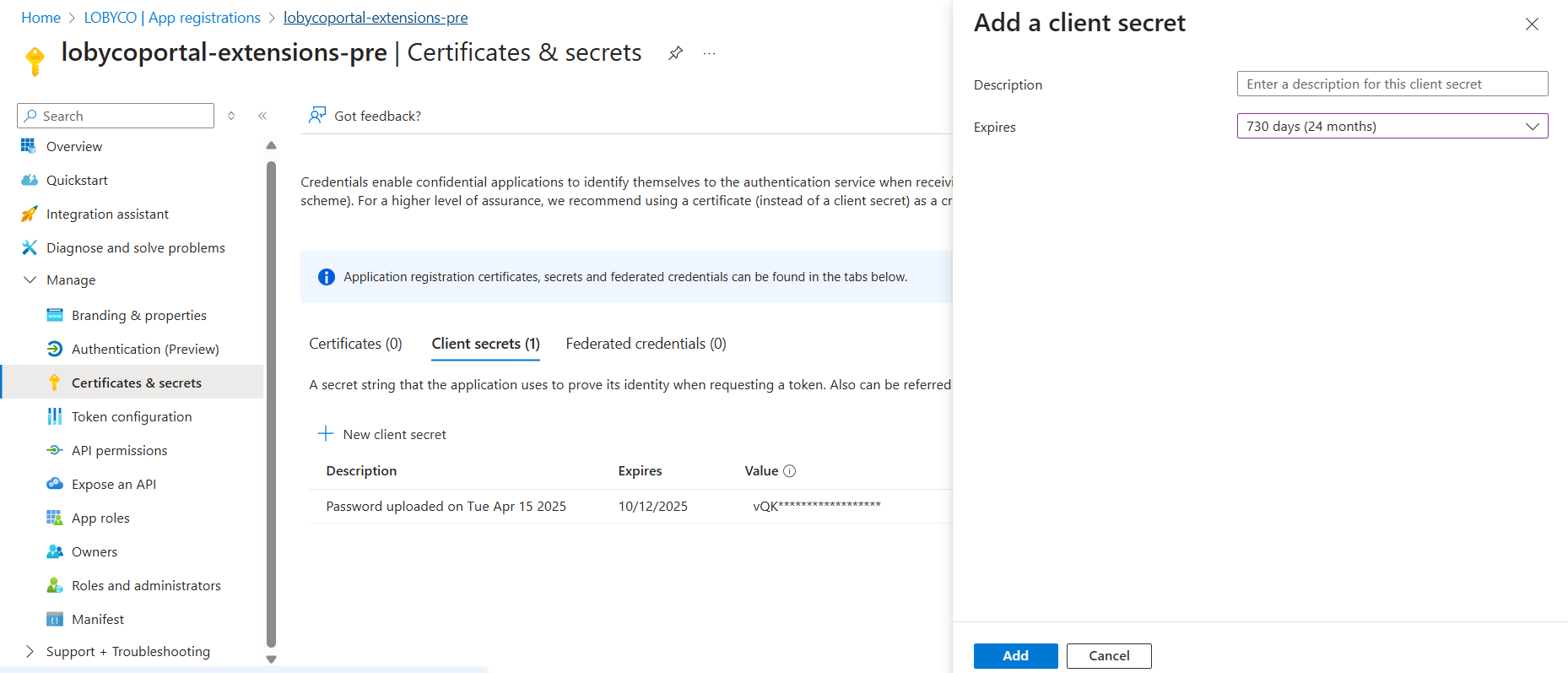Click the sidebar Search field
Image resolution: width=1568 pixels, height=673 pixels.
(x=116, y=116)
